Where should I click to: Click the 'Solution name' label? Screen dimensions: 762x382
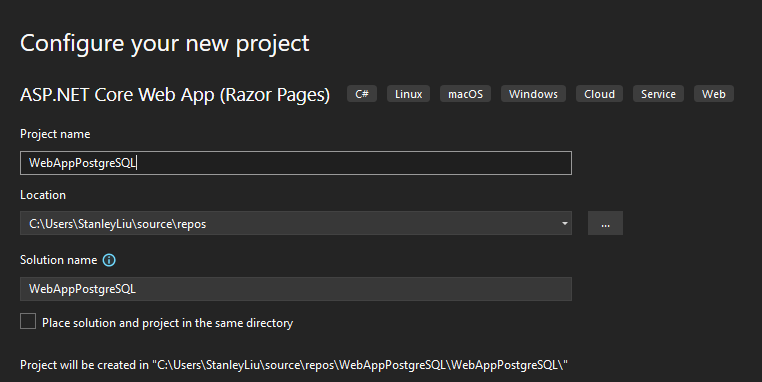(58, 260)
